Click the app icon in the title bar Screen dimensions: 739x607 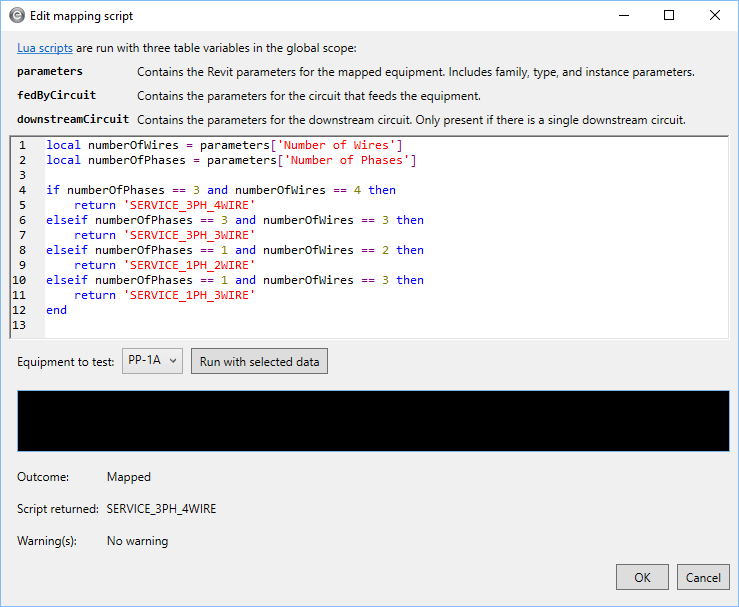pos(17,16)
